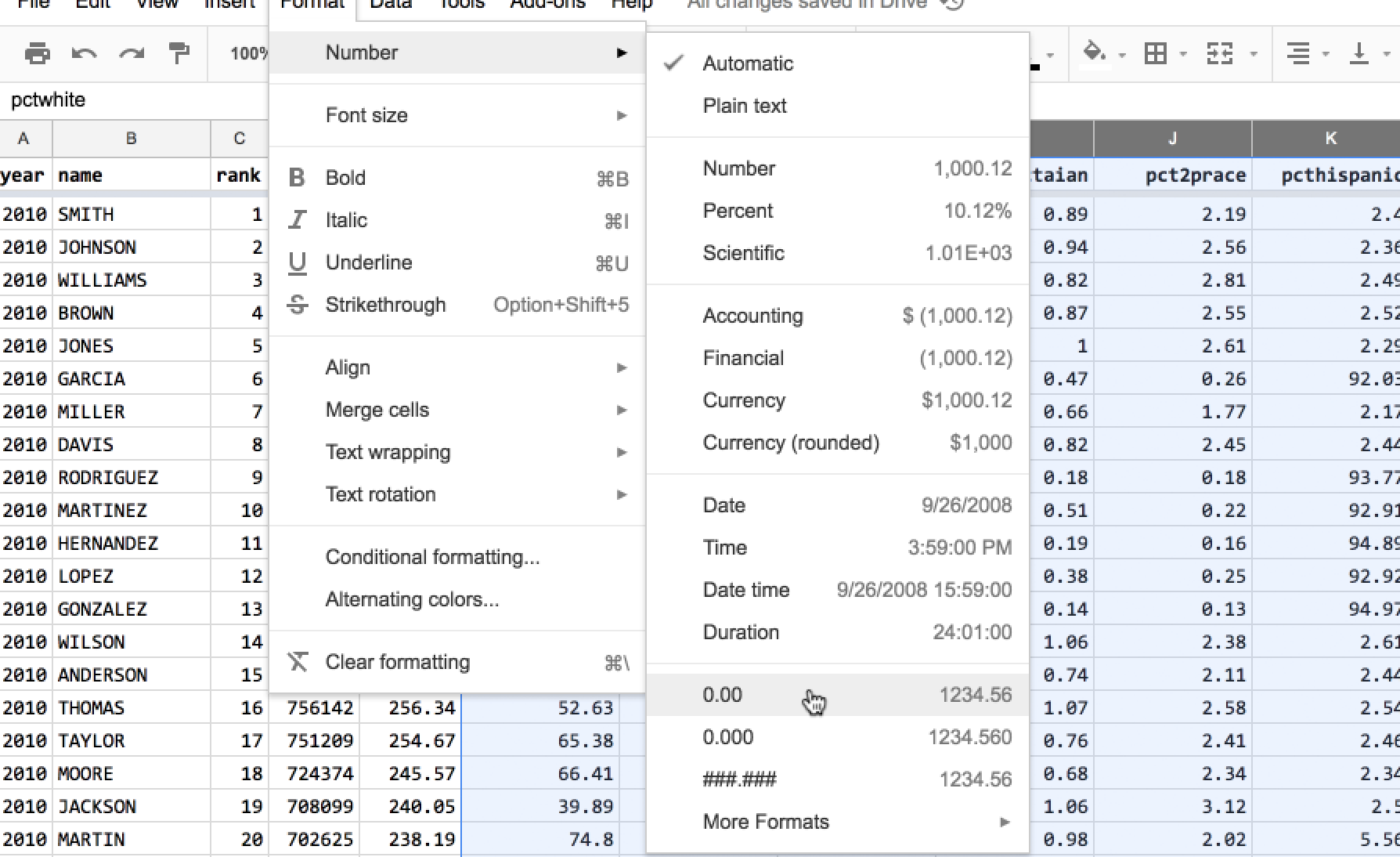The width and height of the screenshot is (1400, 857).
Task: Open the Merge cells dropdown arrow
Action: point(1254,54)
